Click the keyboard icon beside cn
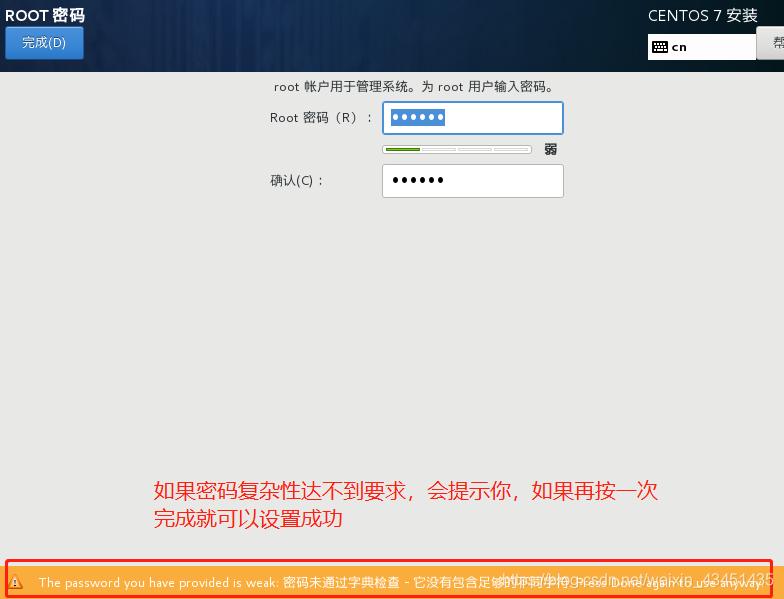Image resolution: width=784 pixels, height=599 pixels. 660,47
